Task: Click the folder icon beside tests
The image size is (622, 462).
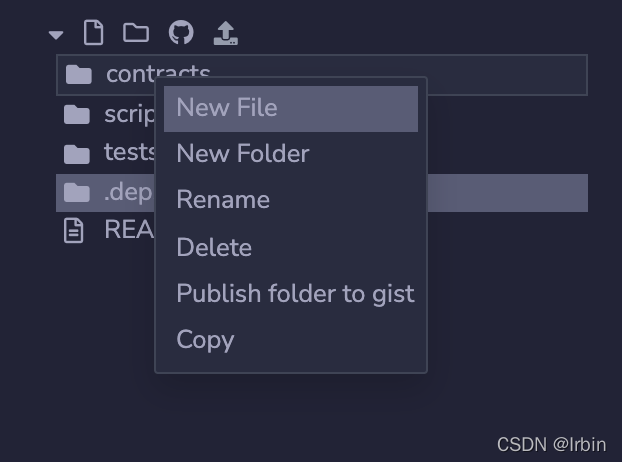Action: [x=77, y=153]
